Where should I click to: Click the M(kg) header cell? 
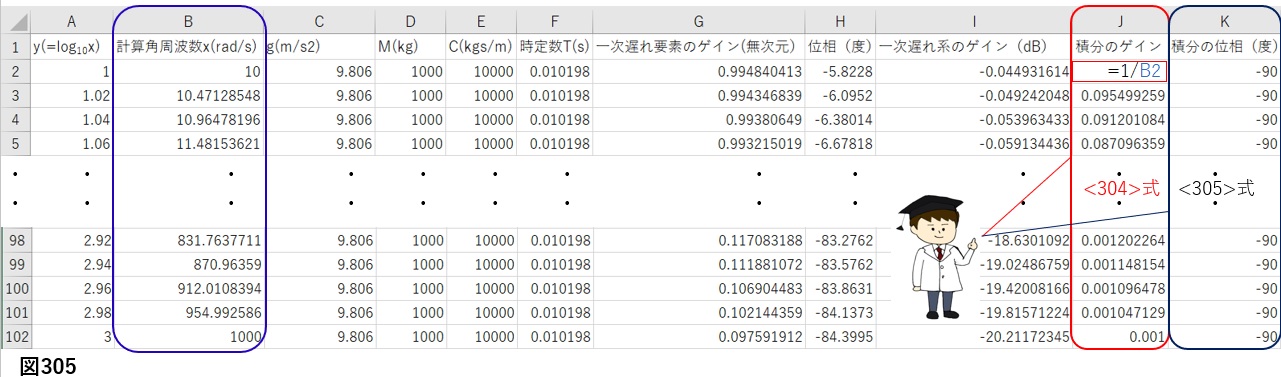point(410,47)
